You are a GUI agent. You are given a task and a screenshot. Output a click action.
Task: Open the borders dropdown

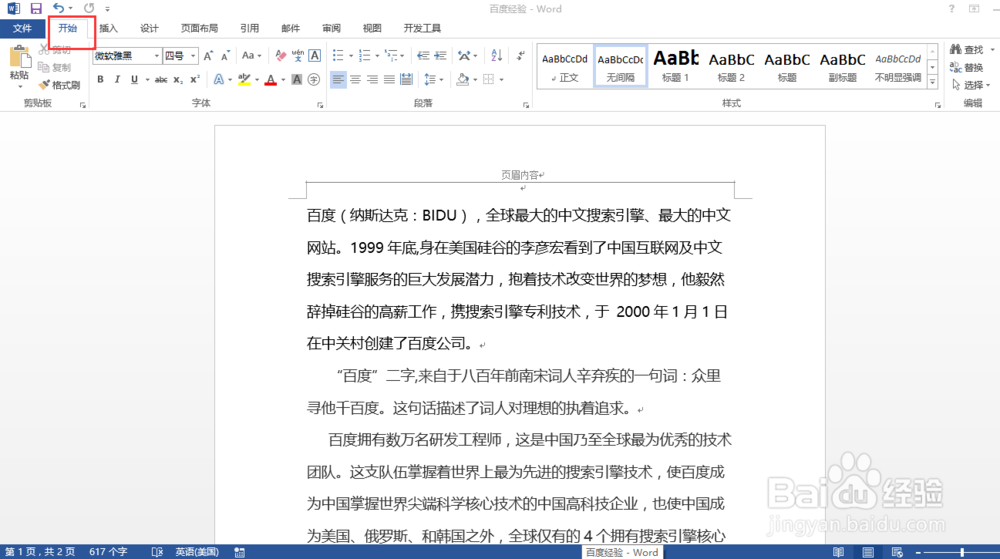[x=502, y=80]
